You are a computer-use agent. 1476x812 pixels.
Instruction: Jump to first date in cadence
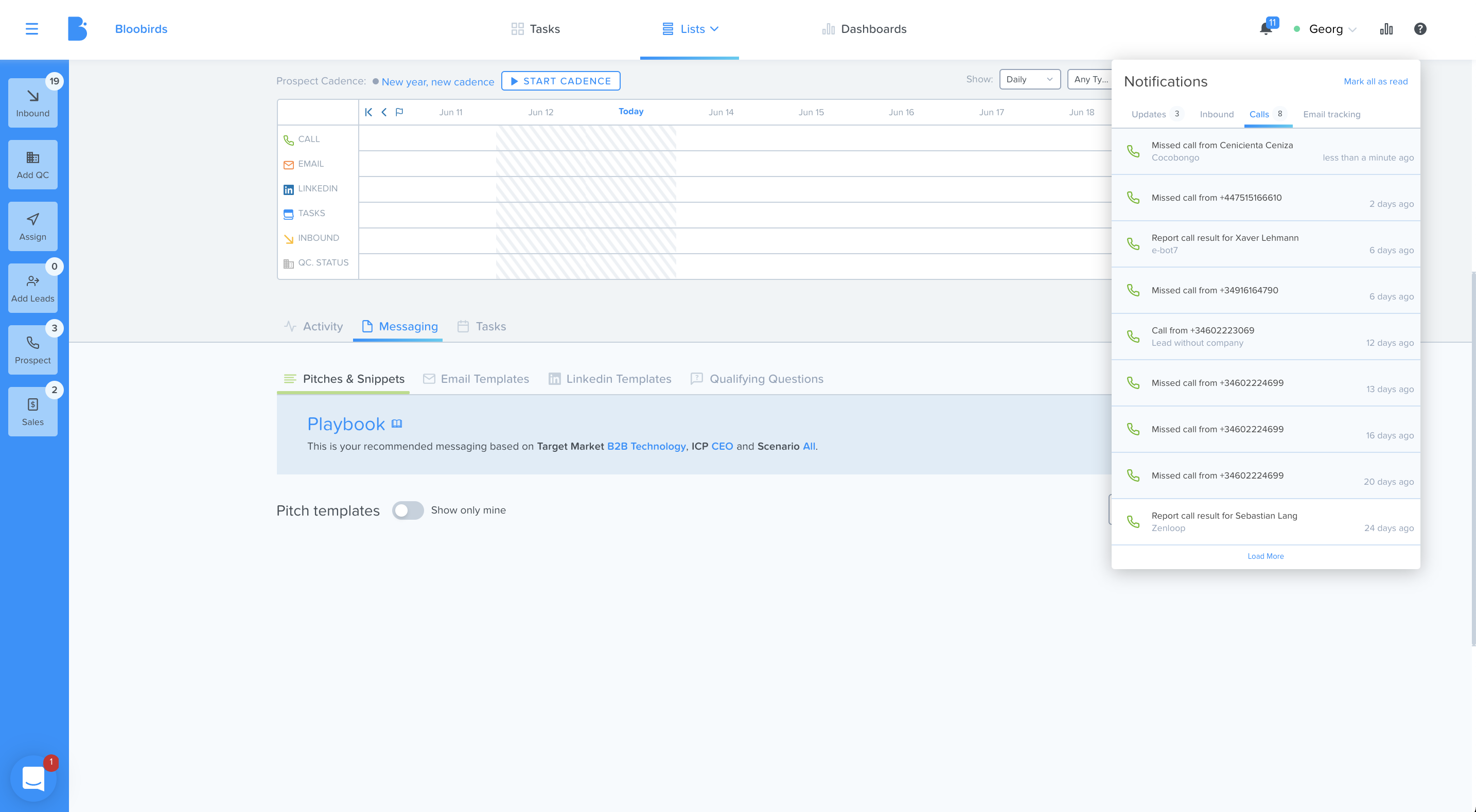pos(368,112)
